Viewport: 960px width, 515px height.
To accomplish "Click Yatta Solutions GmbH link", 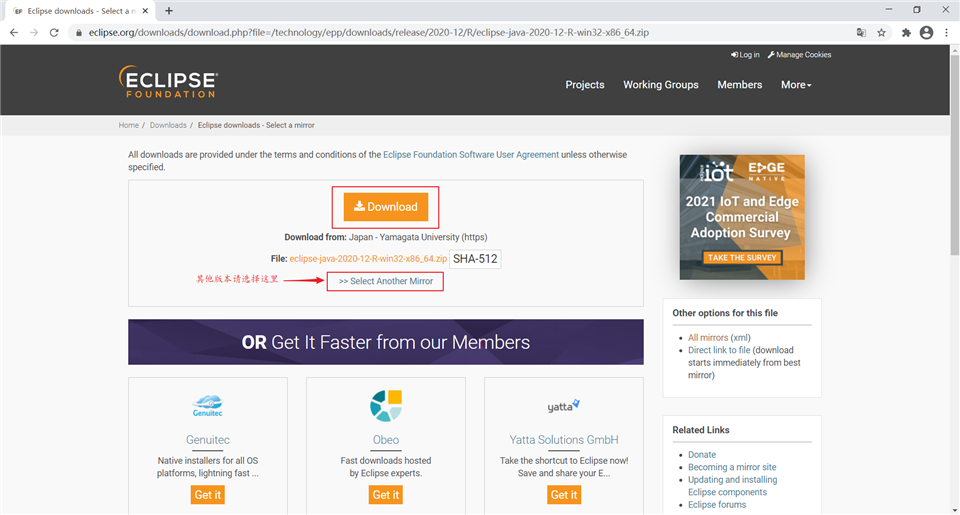I will click(x=564, y=440).
